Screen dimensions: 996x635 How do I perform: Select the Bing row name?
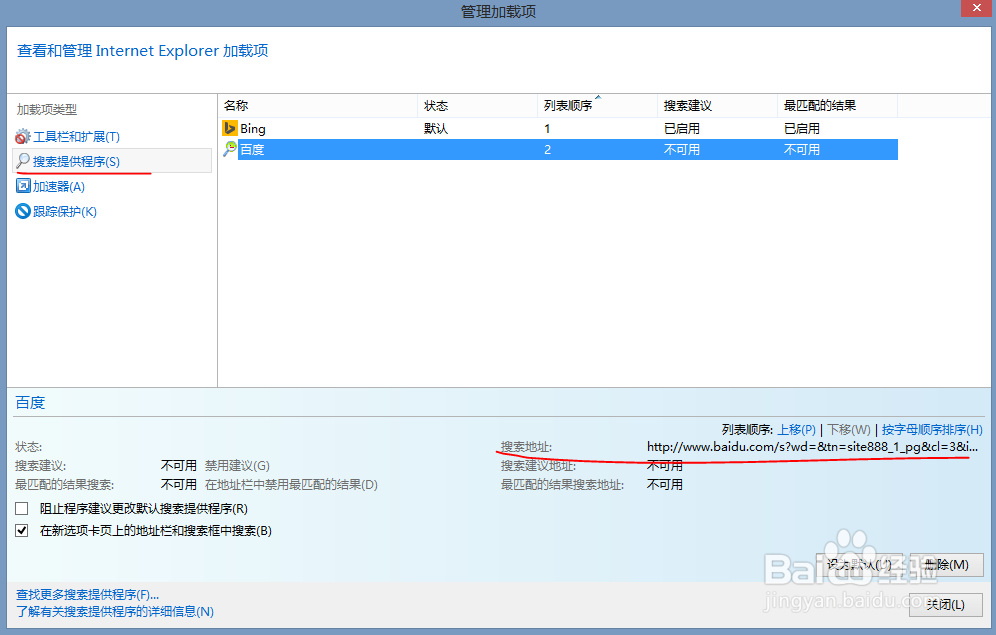(x=253, y=128)
